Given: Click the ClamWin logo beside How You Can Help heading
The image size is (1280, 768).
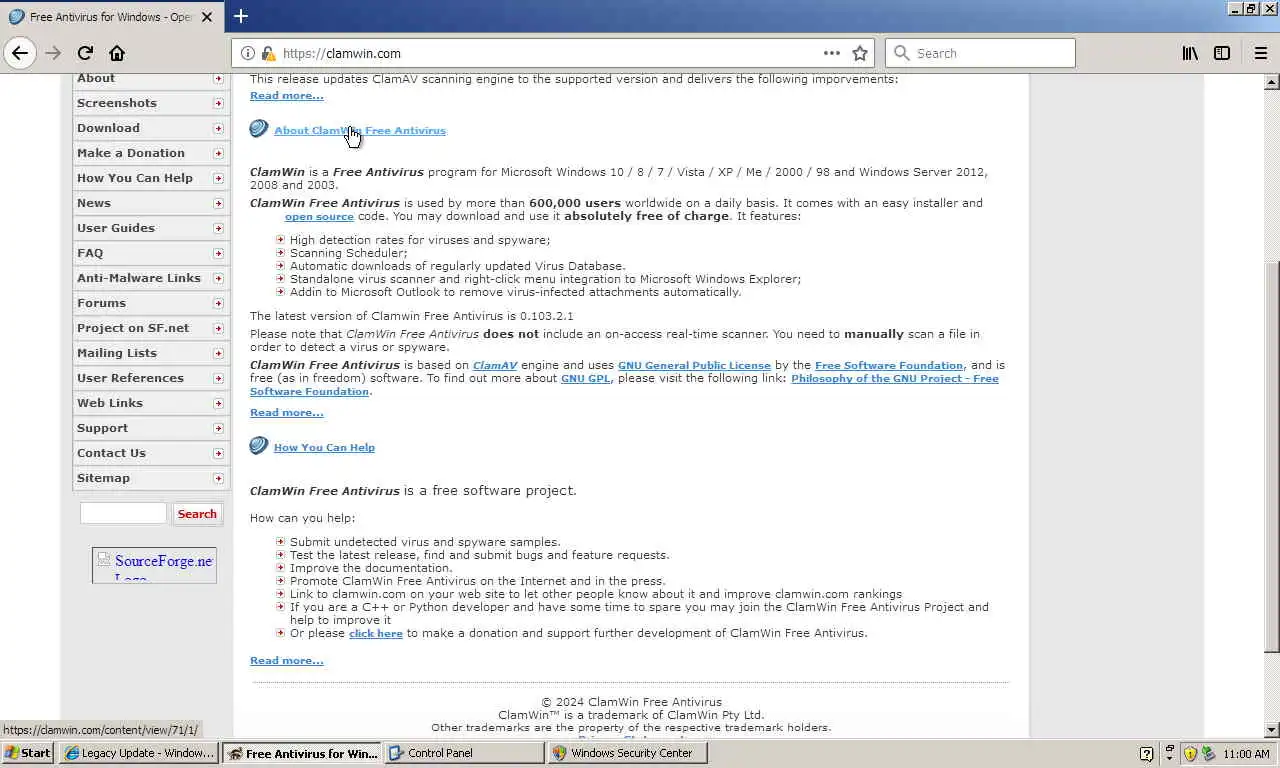Looking at the screenshot, I should (259, 446).
